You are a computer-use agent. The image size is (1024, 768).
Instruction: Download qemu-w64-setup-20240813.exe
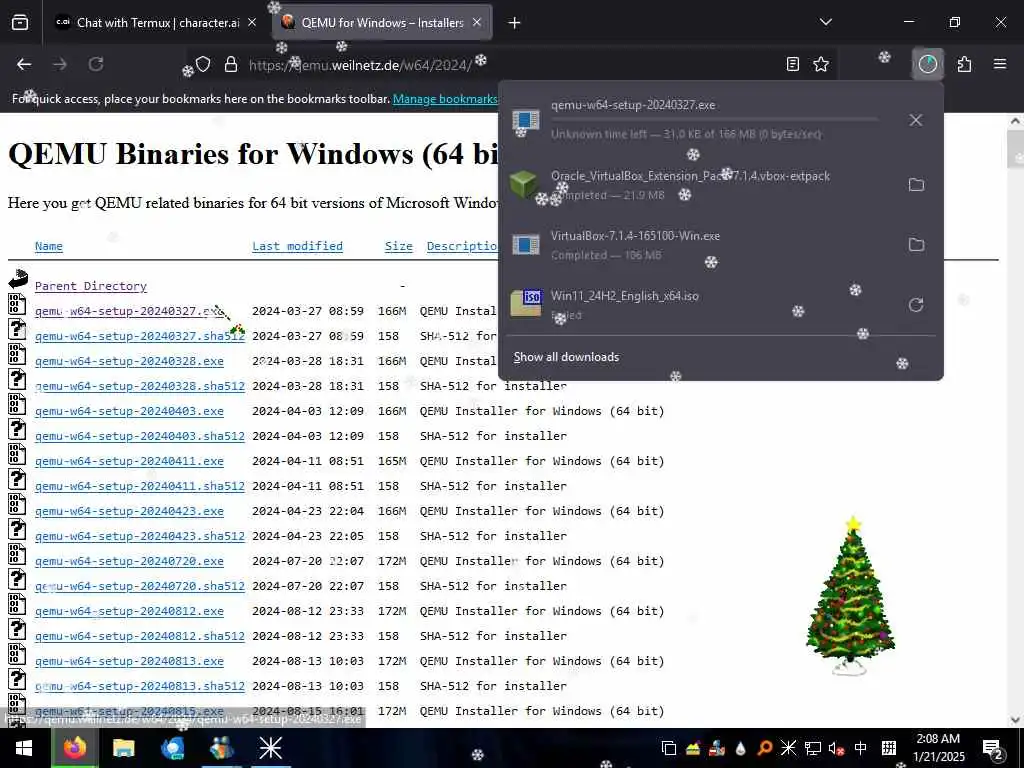coord(129,662)
